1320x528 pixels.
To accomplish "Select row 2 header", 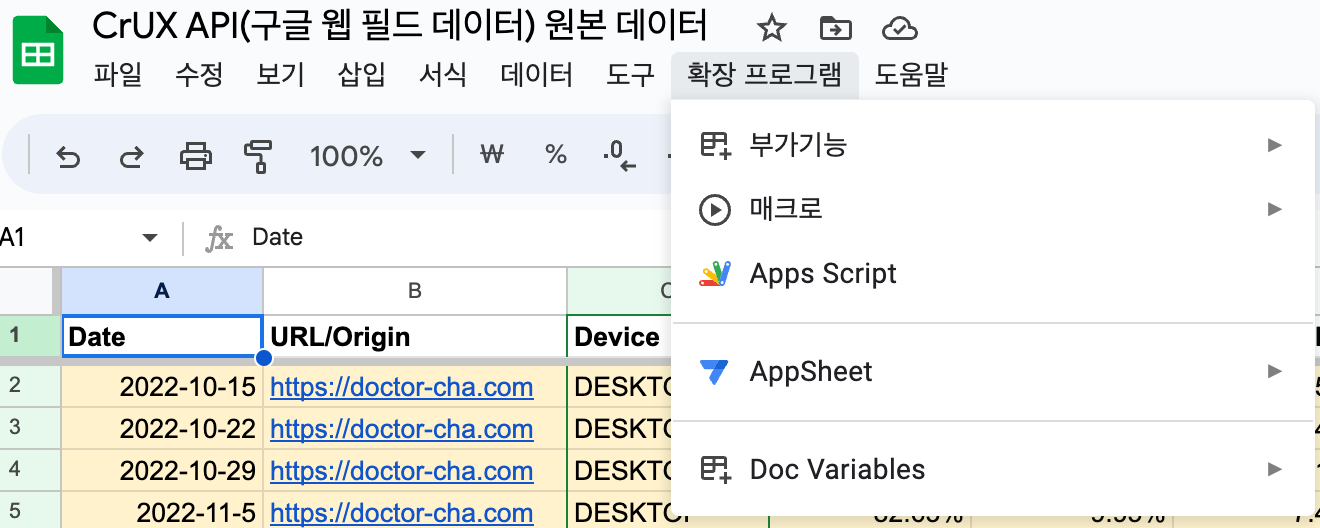I will (30, 387).
